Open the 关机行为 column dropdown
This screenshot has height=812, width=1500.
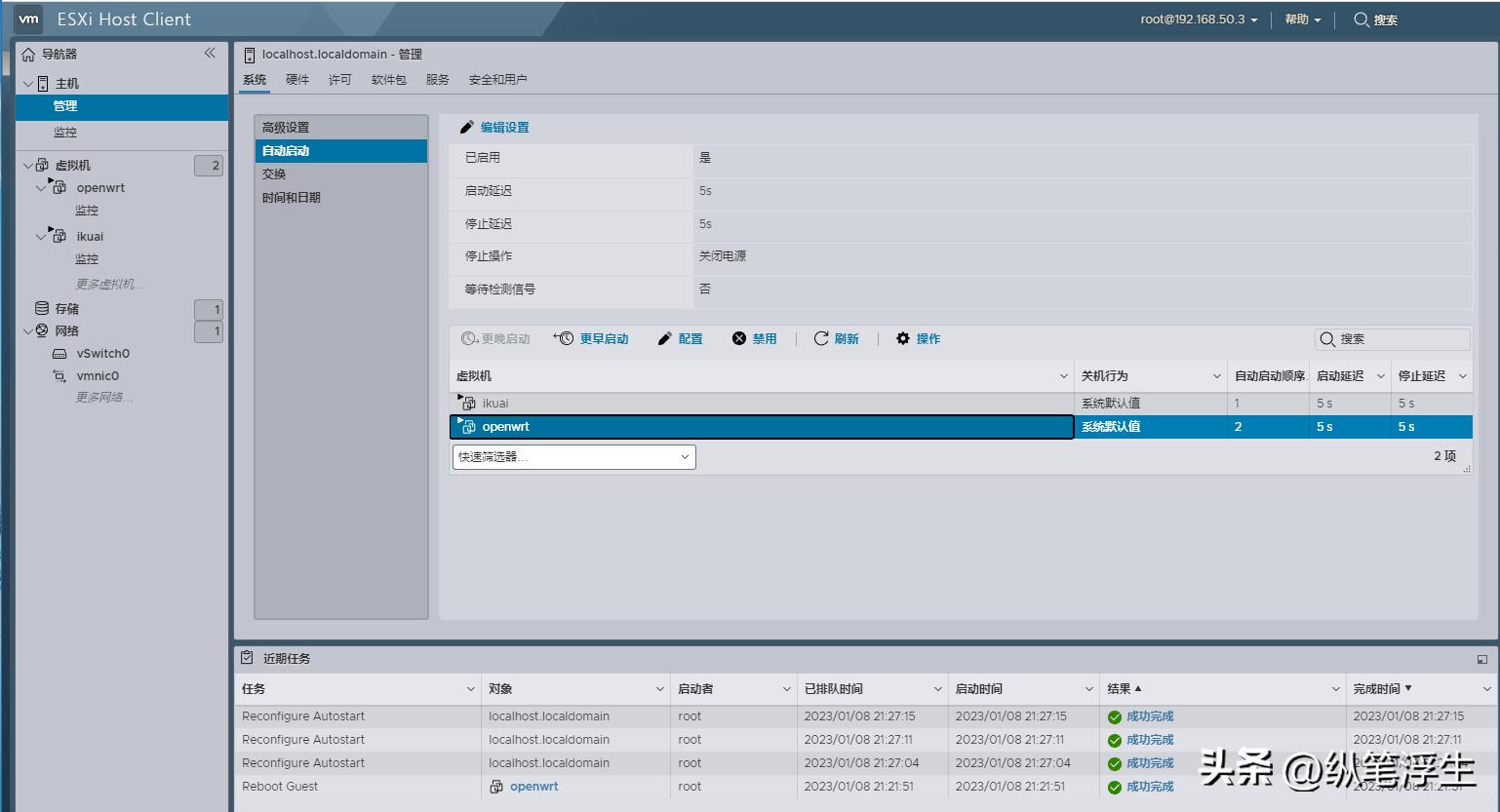pyautogui.click(x=1216, y=375)
